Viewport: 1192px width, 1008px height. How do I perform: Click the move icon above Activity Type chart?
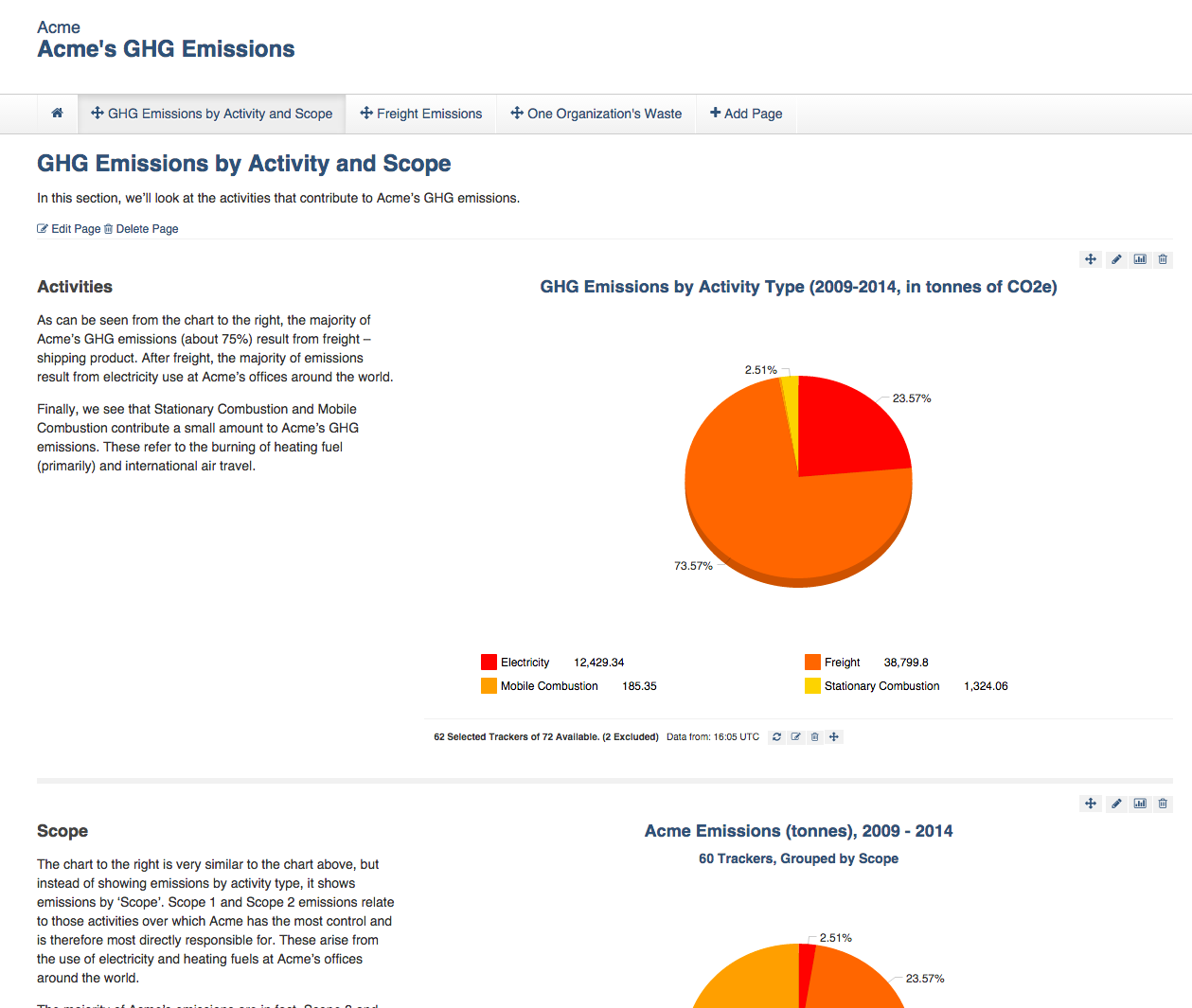(1091, 259)
